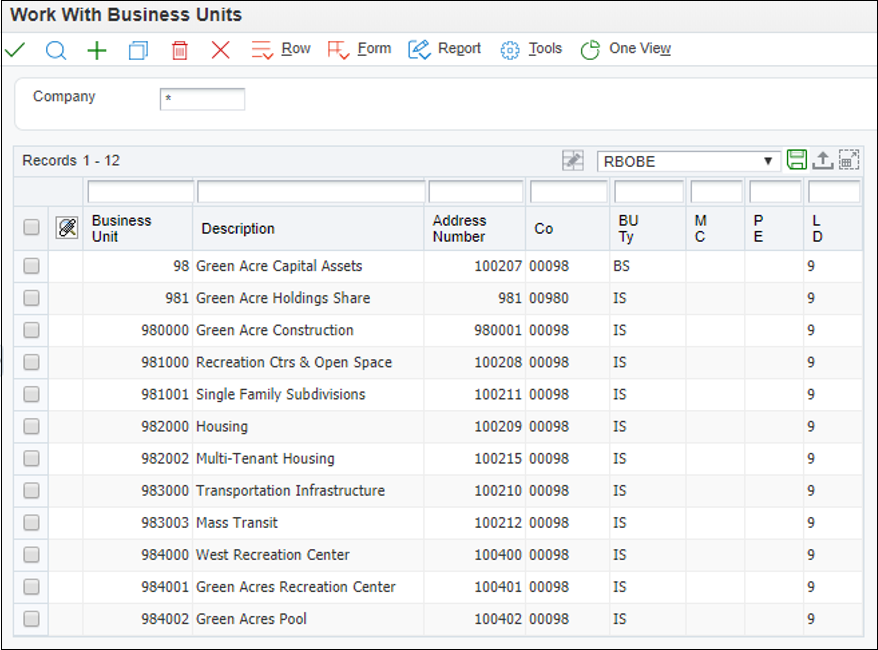Click the green checkmark Select button
The height and width of the screenshot is (650, 878).
click(16, 48)
